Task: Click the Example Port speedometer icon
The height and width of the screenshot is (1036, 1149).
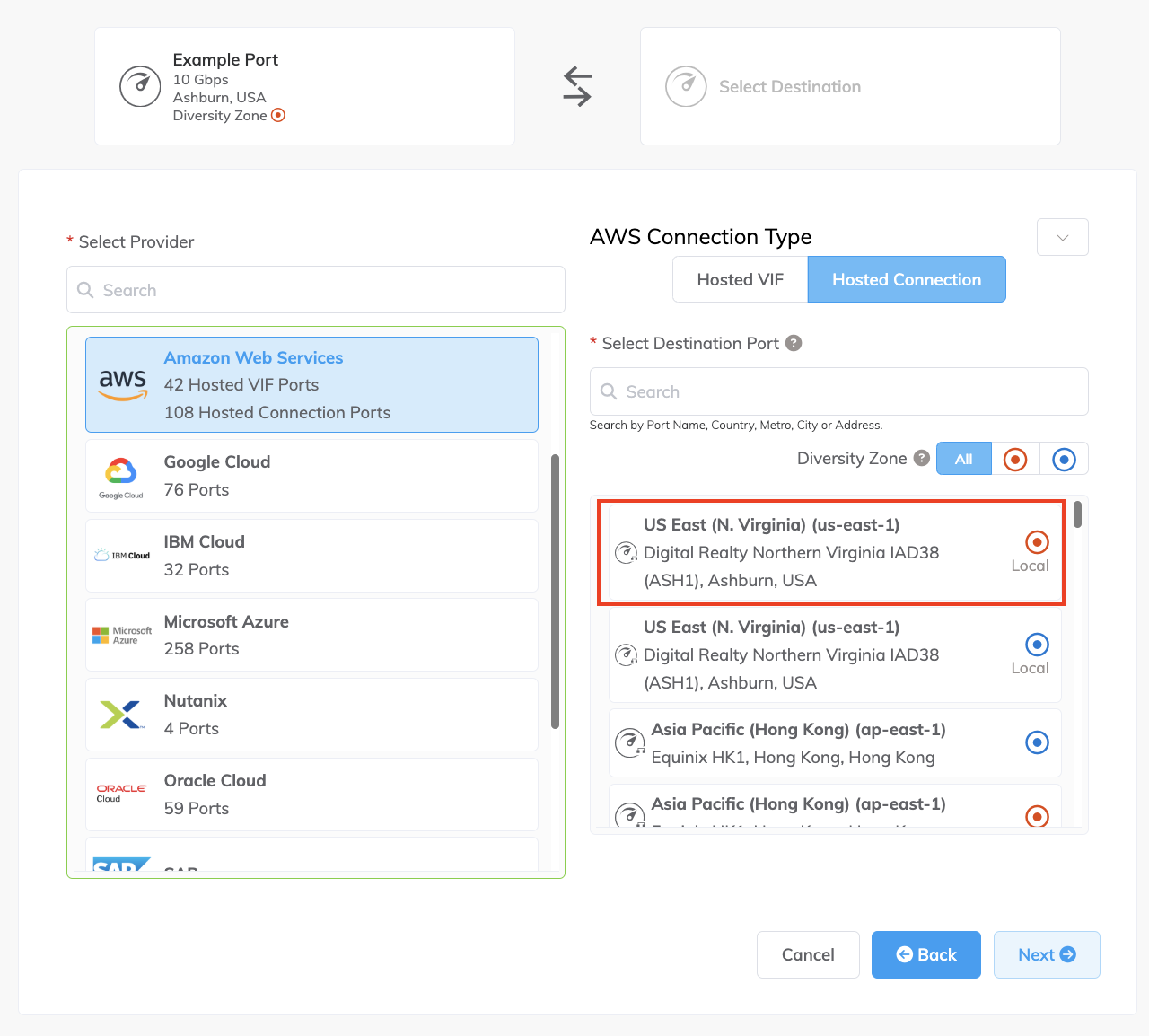Action: click(x=140, y=86)
